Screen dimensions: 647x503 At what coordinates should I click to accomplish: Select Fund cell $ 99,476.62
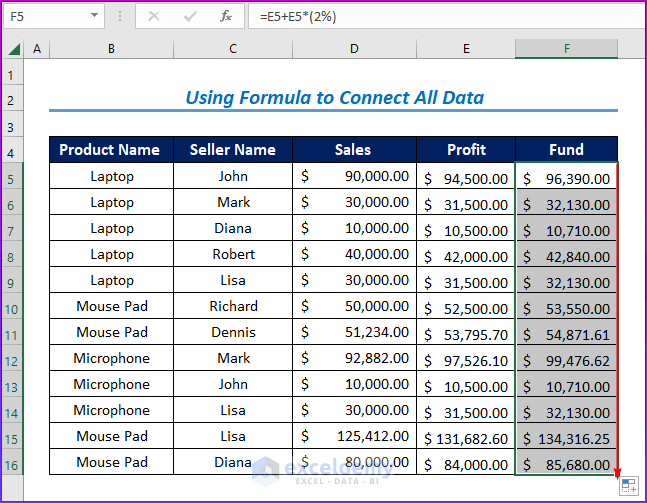click(566, 358)
